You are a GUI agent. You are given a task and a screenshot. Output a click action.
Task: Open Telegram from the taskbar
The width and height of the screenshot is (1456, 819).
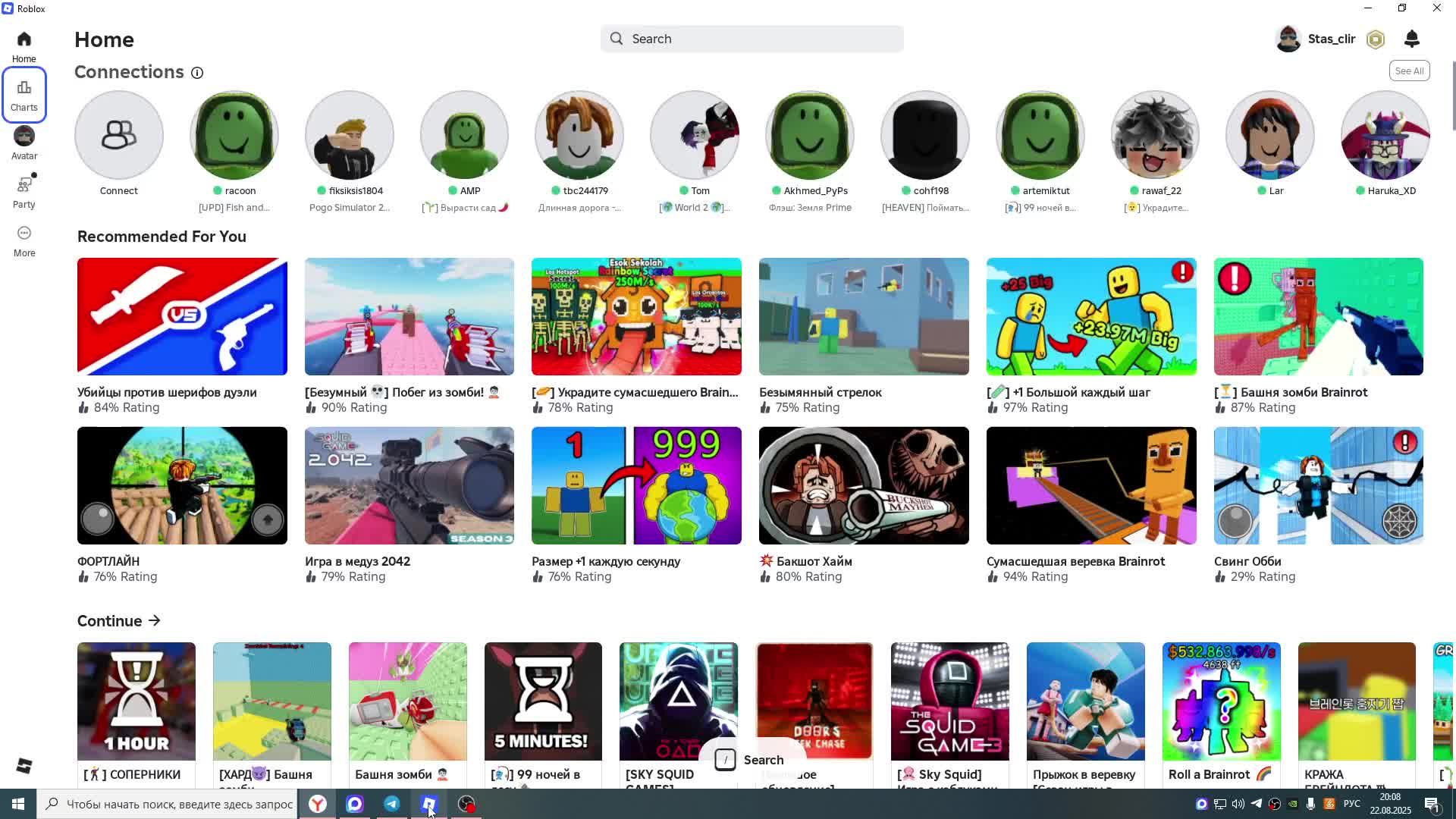click(x=392, y=804)
